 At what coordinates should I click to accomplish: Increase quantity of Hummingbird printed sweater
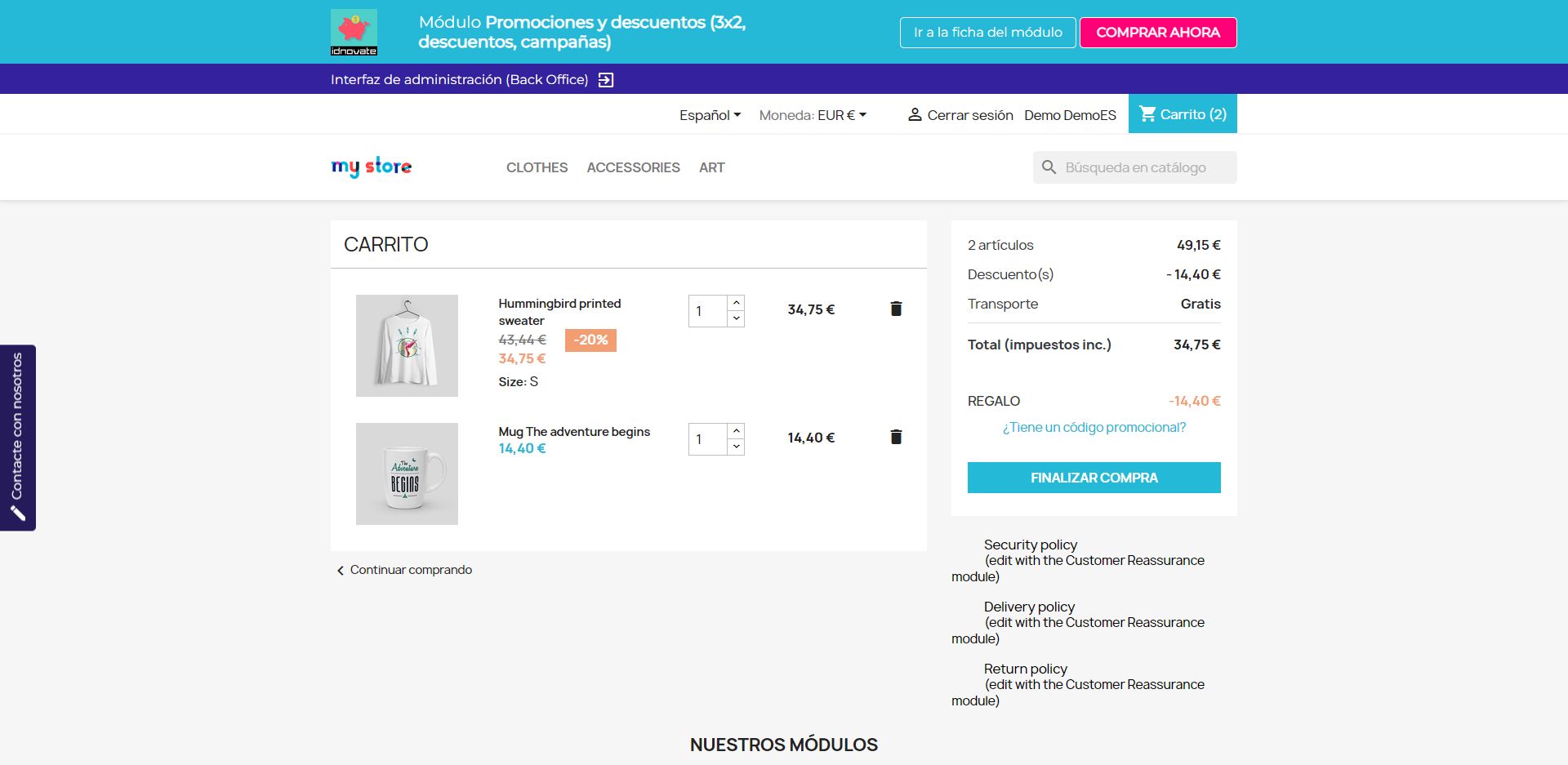736,303
